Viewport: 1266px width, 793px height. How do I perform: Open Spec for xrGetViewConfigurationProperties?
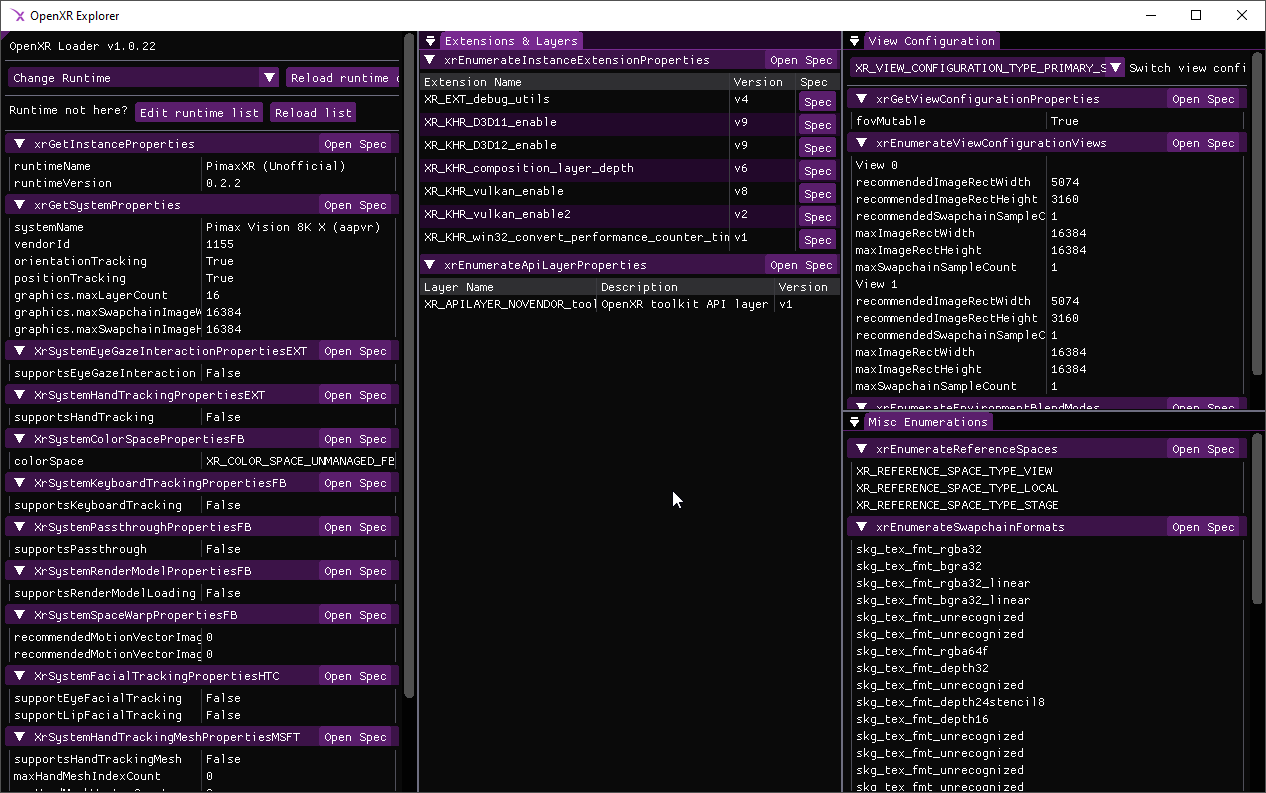click(1204, 99)
